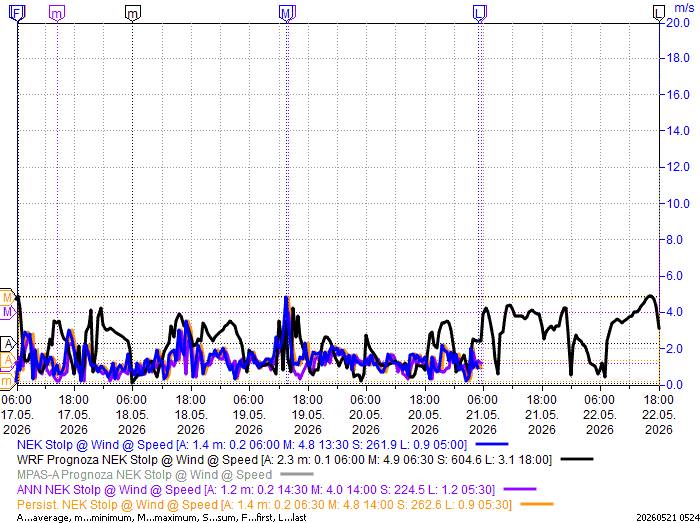The image size is (700, 523).
Task: Click the 18:00 21.05.2026 x-axis label
Action: [542, 415]
